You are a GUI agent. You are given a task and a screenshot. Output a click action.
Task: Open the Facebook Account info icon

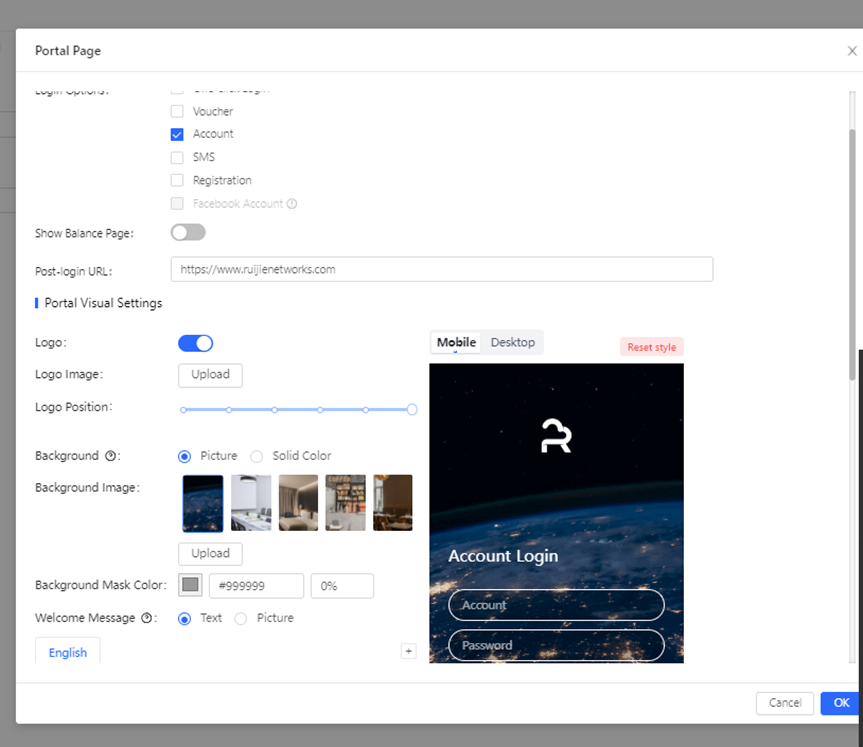292,204
